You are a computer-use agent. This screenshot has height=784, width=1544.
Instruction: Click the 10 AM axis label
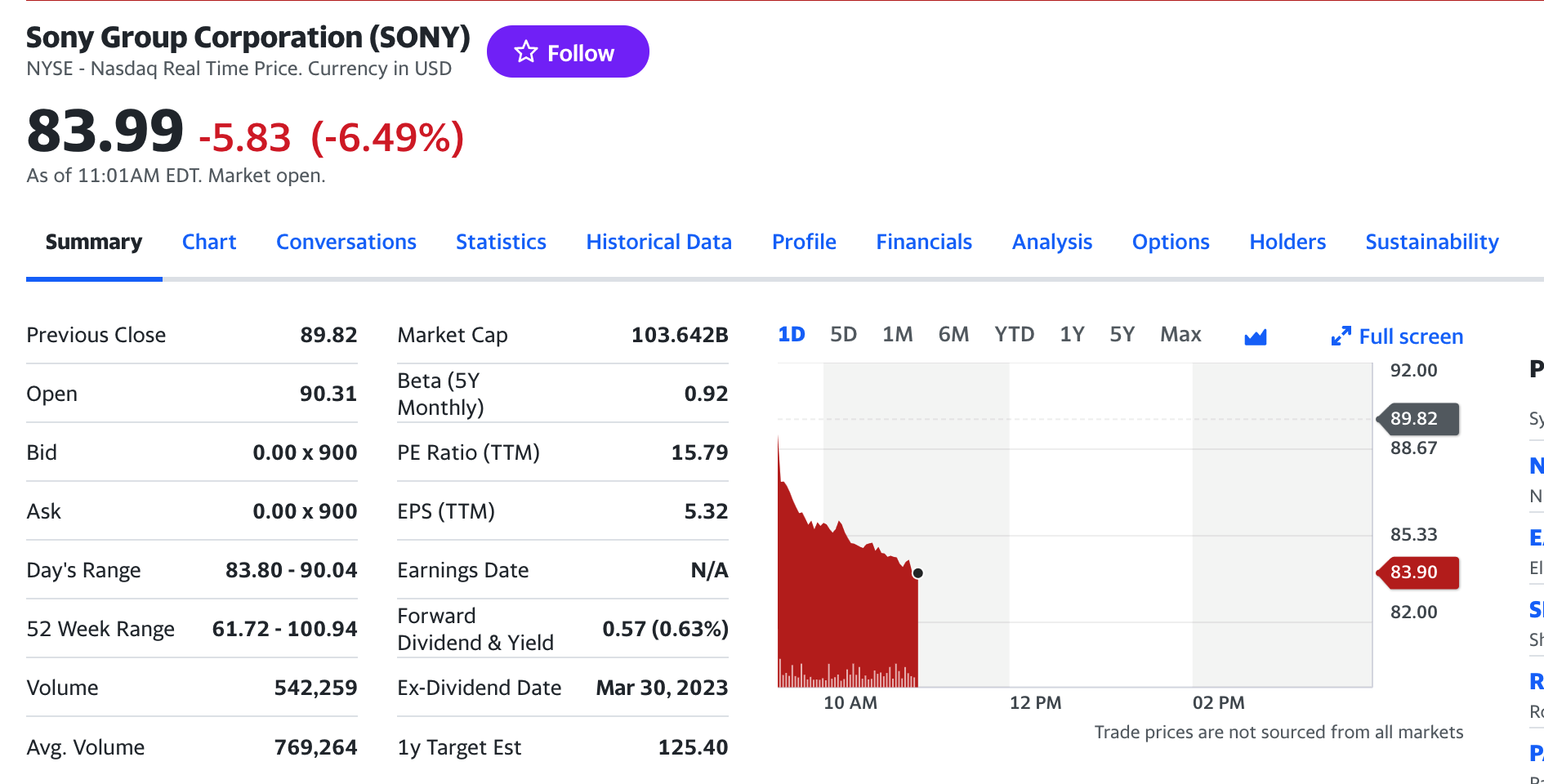(x=850, y=702)
